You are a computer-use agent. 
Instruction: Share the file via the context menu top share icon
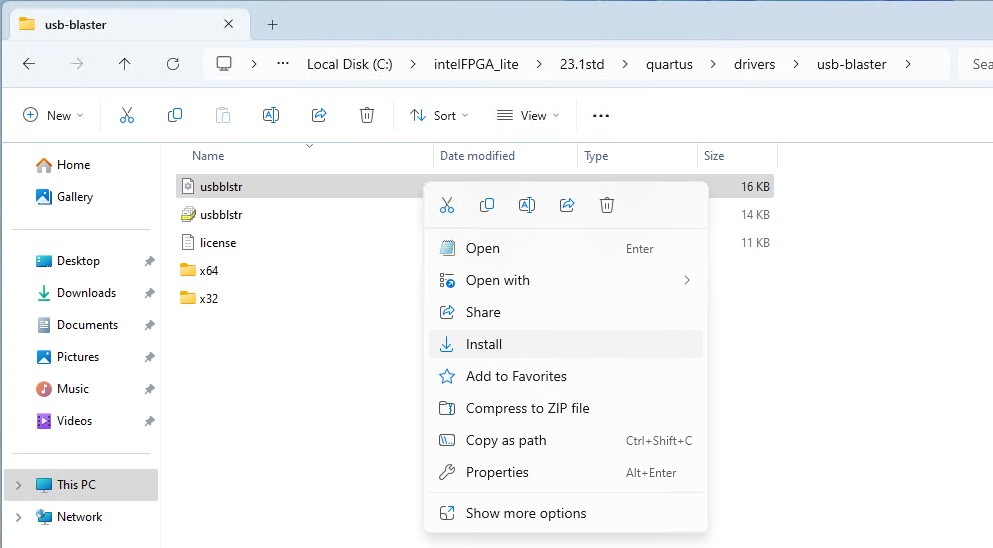(x=567, y=205)
